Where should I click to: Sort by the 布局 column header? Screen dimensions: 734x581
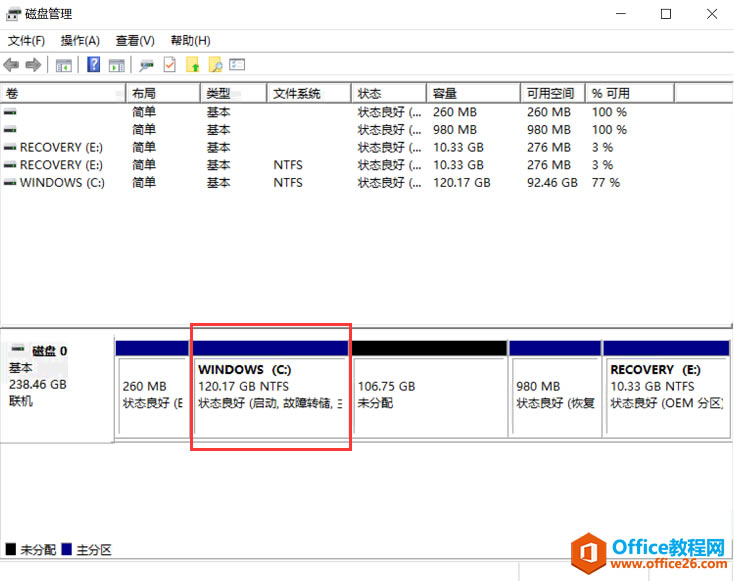(x=163, y=94)
